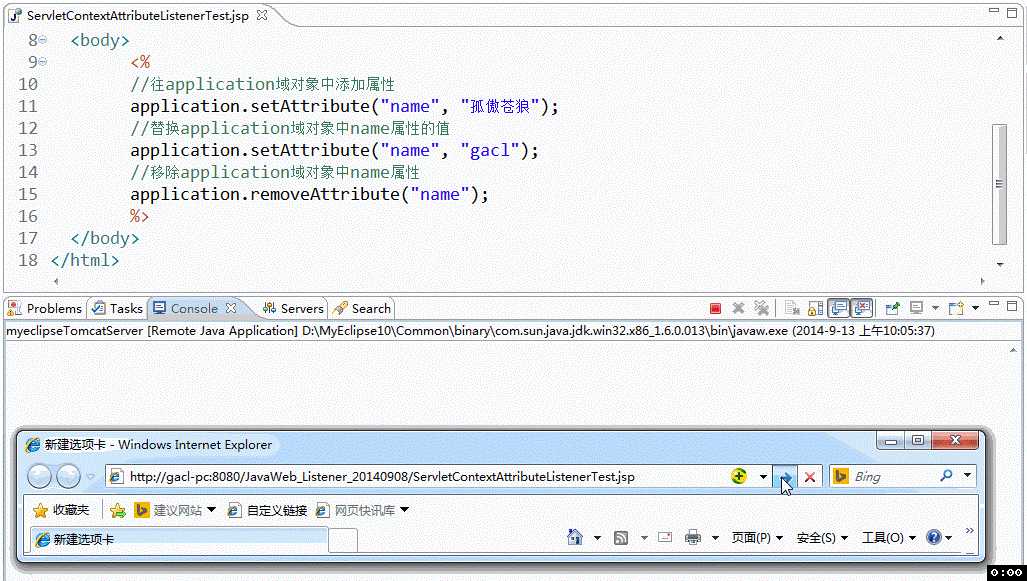This screenshot has height=581, width=1027.
Task: Open the 收藏夹 favorites button
Action: [x=61, y=510]
